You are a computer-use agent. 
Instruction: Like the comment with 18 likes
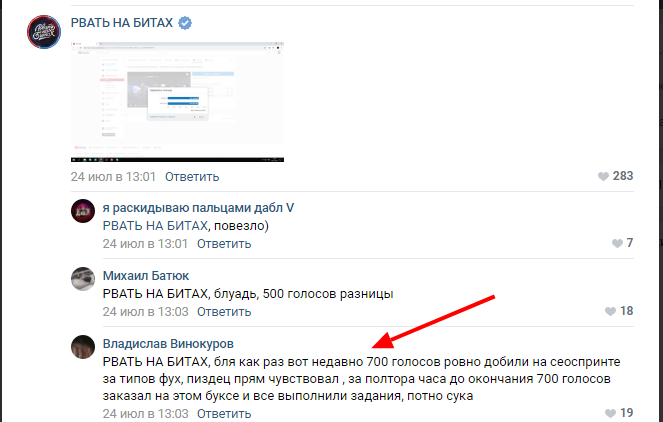[611, 311]
